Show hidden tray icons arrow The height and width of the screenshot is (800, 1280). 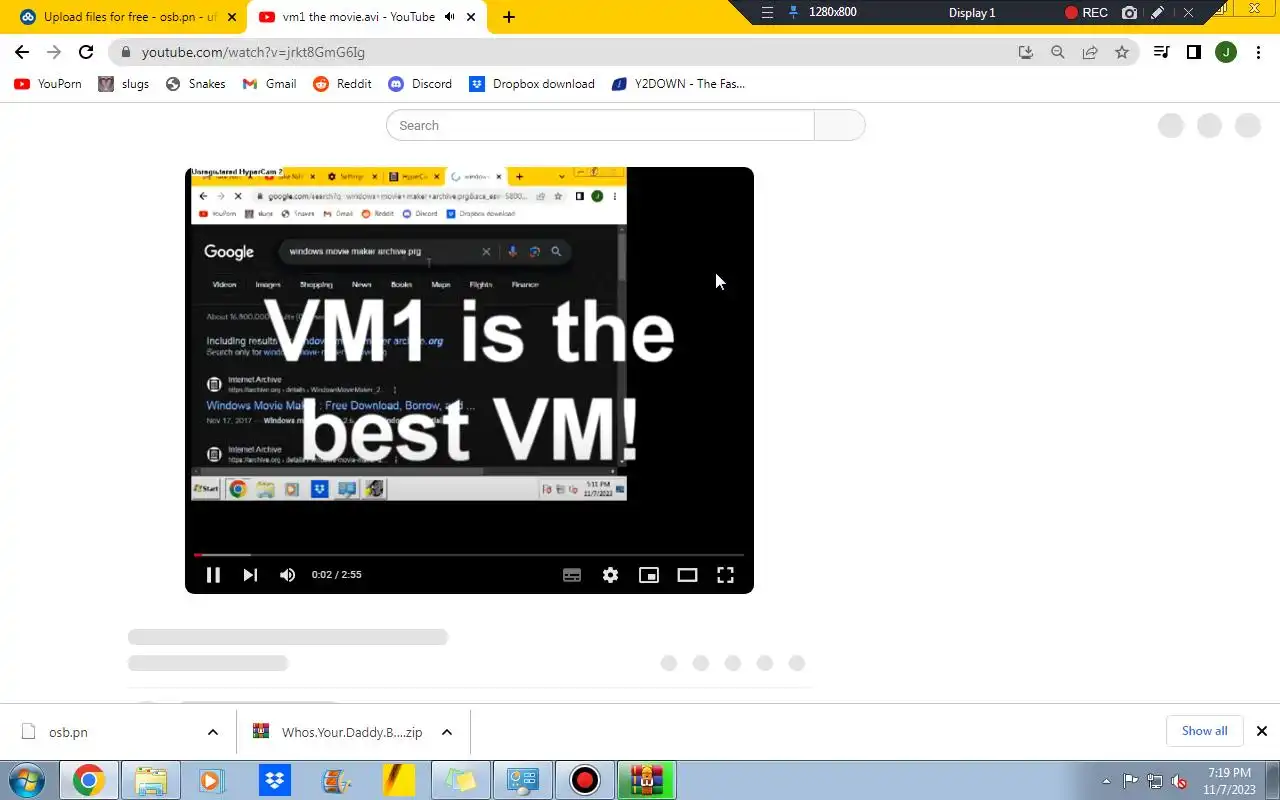[1106, 781]
